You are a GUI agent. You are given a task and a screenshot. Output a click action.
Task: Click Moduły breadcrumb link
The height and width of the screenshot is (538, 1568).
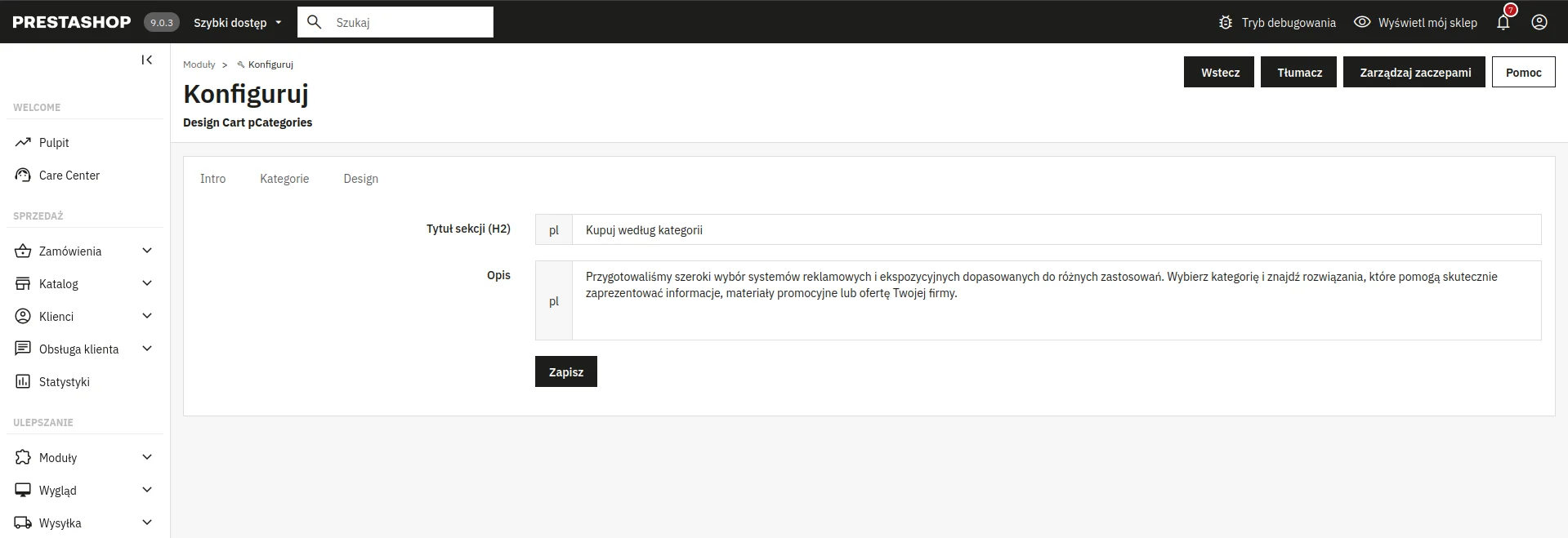199,64
